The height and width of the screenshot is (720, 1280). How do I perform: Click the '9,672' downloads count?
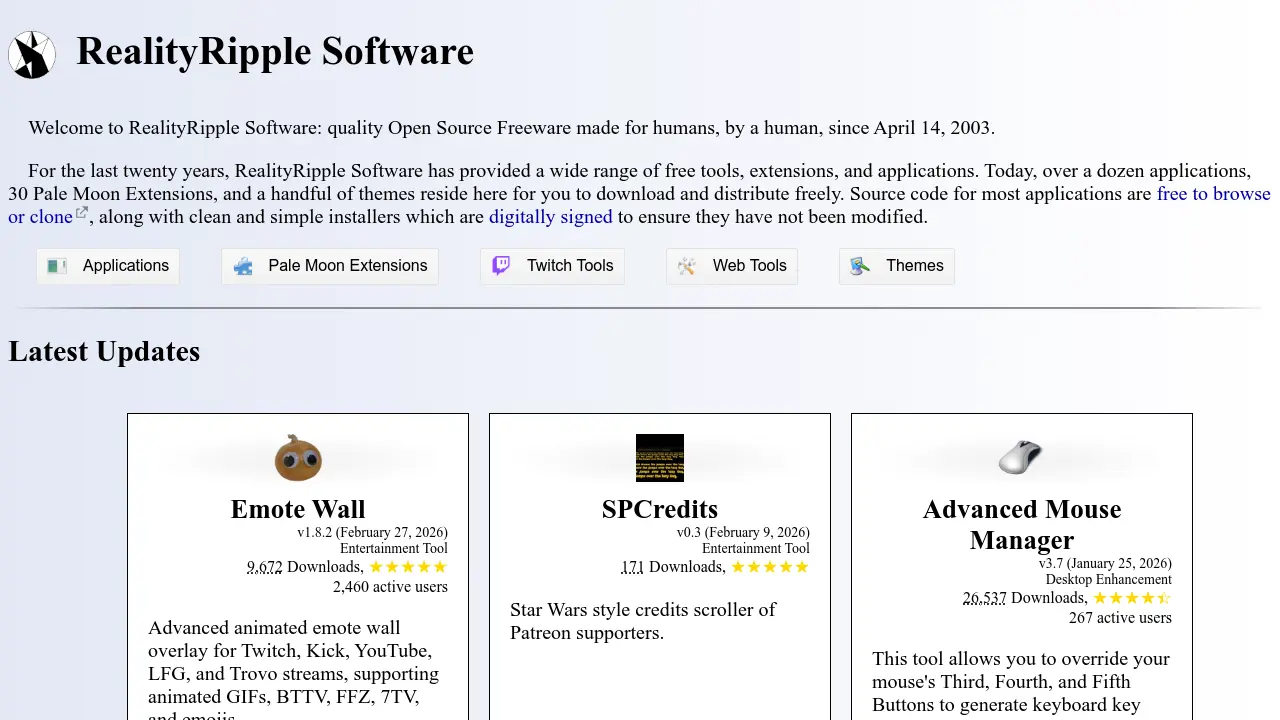click(x=265, y=567)
